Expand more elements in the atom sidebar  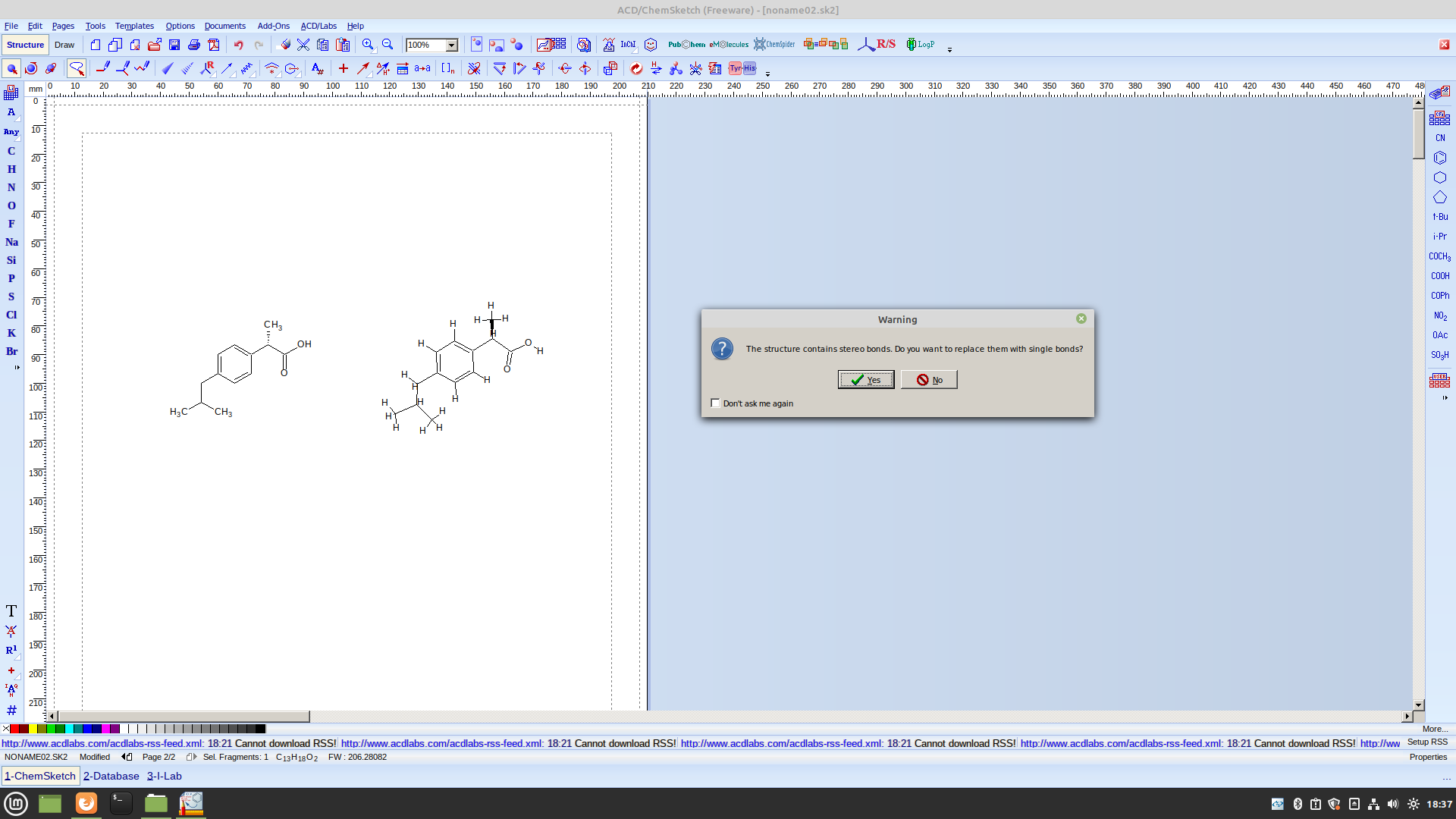pyautogui.click(x=17, y=368)
